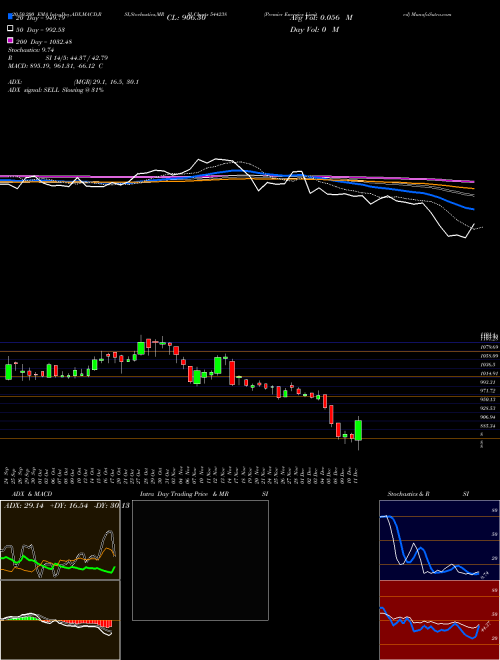Click the white 50 Day EMA legend square
This screenshot has width=500, height=660.
click(x=10, y=29)
